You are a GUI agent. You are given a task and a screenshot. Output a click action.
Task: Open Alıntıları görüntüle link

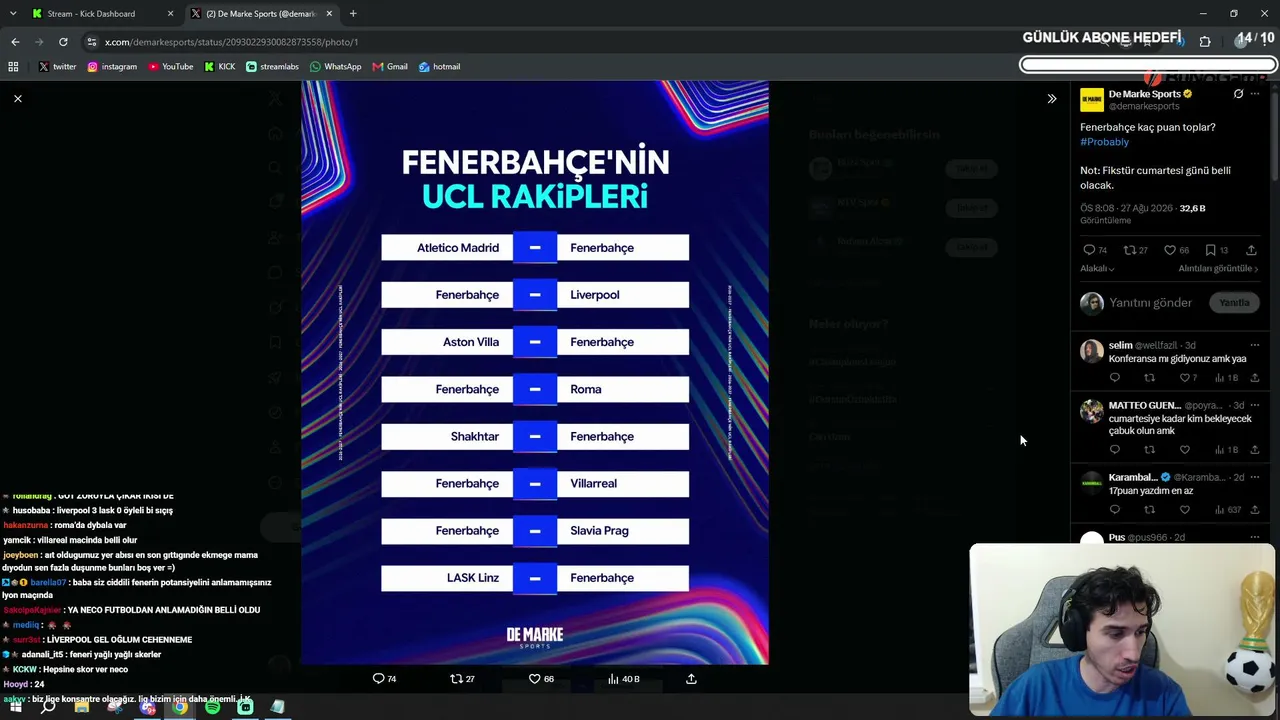click(x=1218, y=269)
